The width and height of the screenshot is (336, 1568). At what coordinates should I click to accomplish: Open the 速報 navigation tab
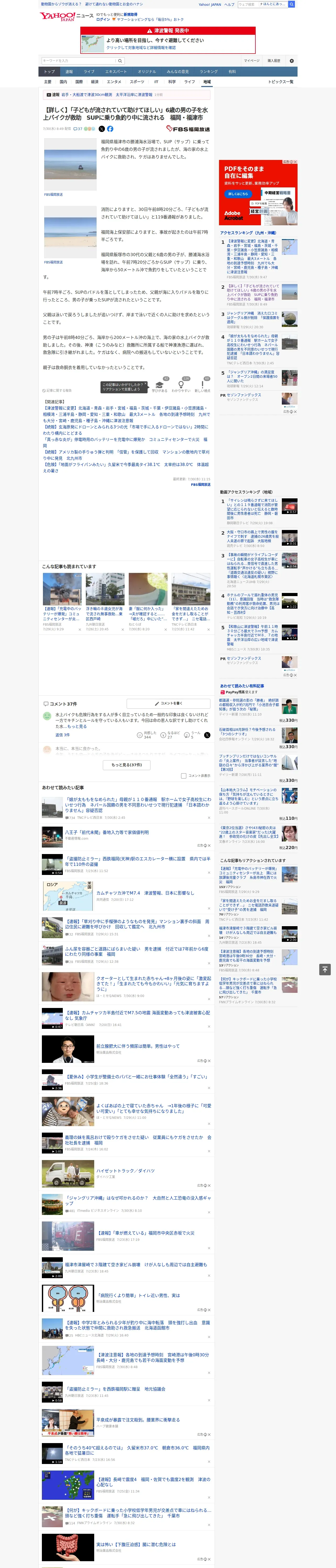69,71
